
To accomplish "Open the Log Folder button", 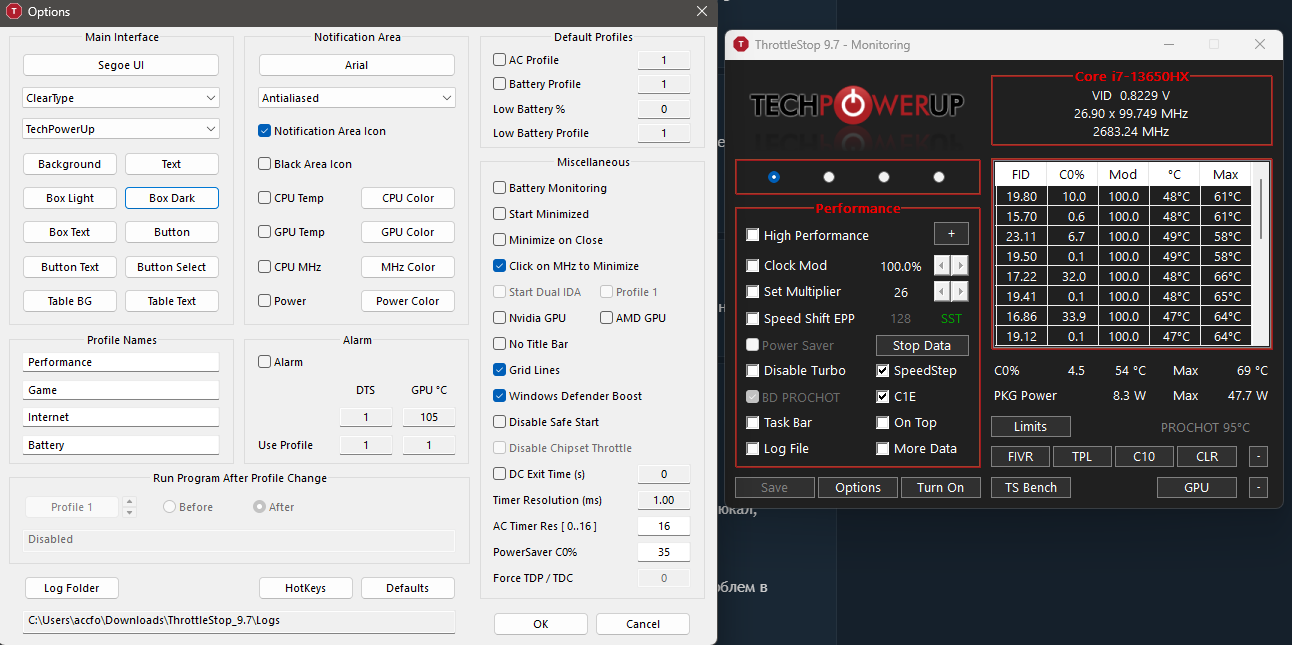I will point(70,588).
